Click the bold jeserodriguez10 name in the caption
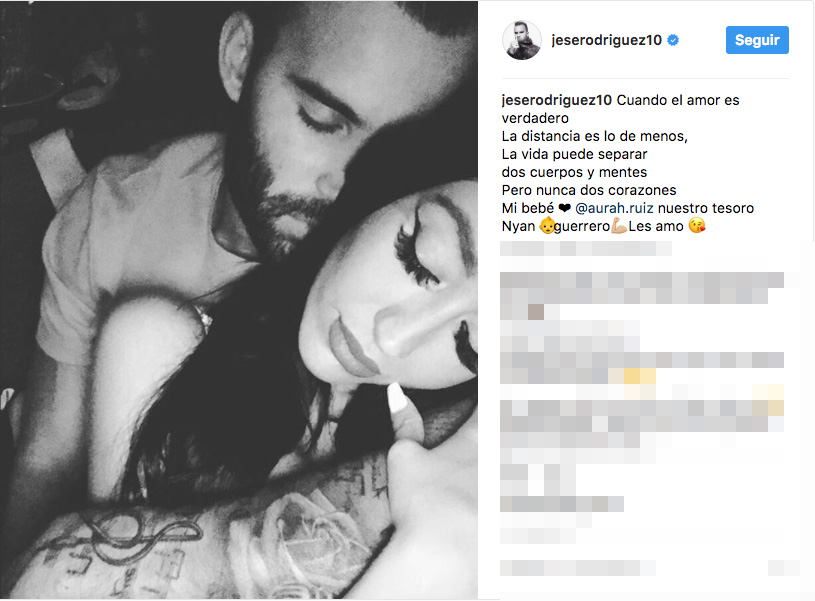 coord(557,100)
